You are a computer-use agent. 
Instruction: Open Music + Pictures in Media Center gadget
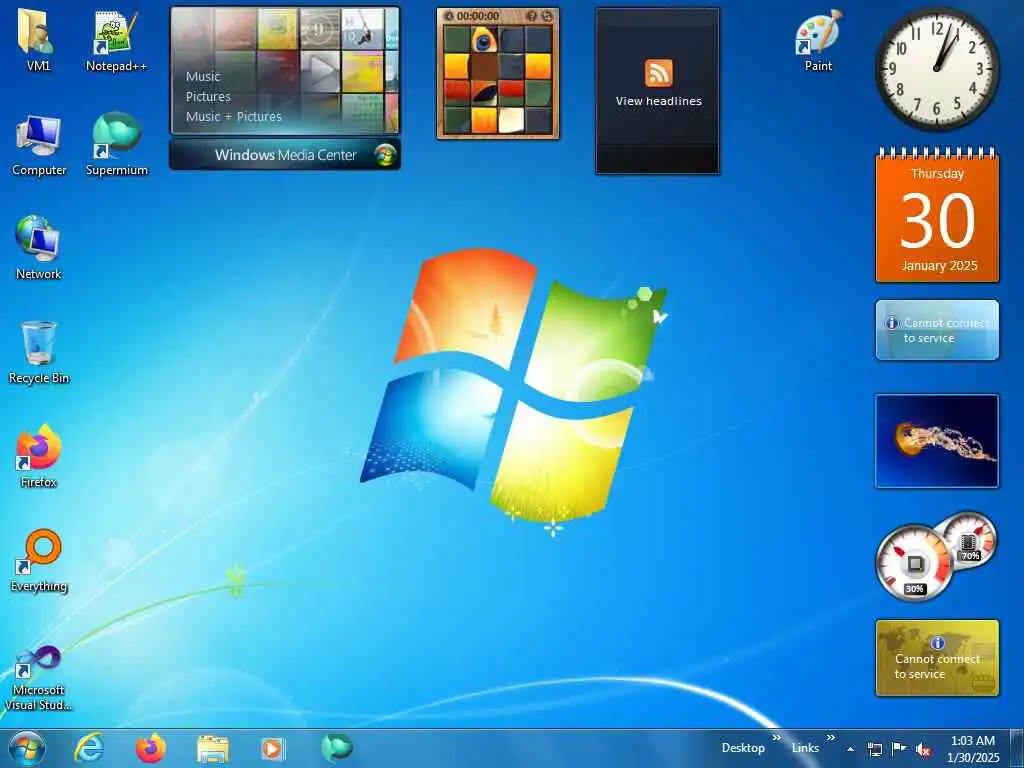(234, 117)
